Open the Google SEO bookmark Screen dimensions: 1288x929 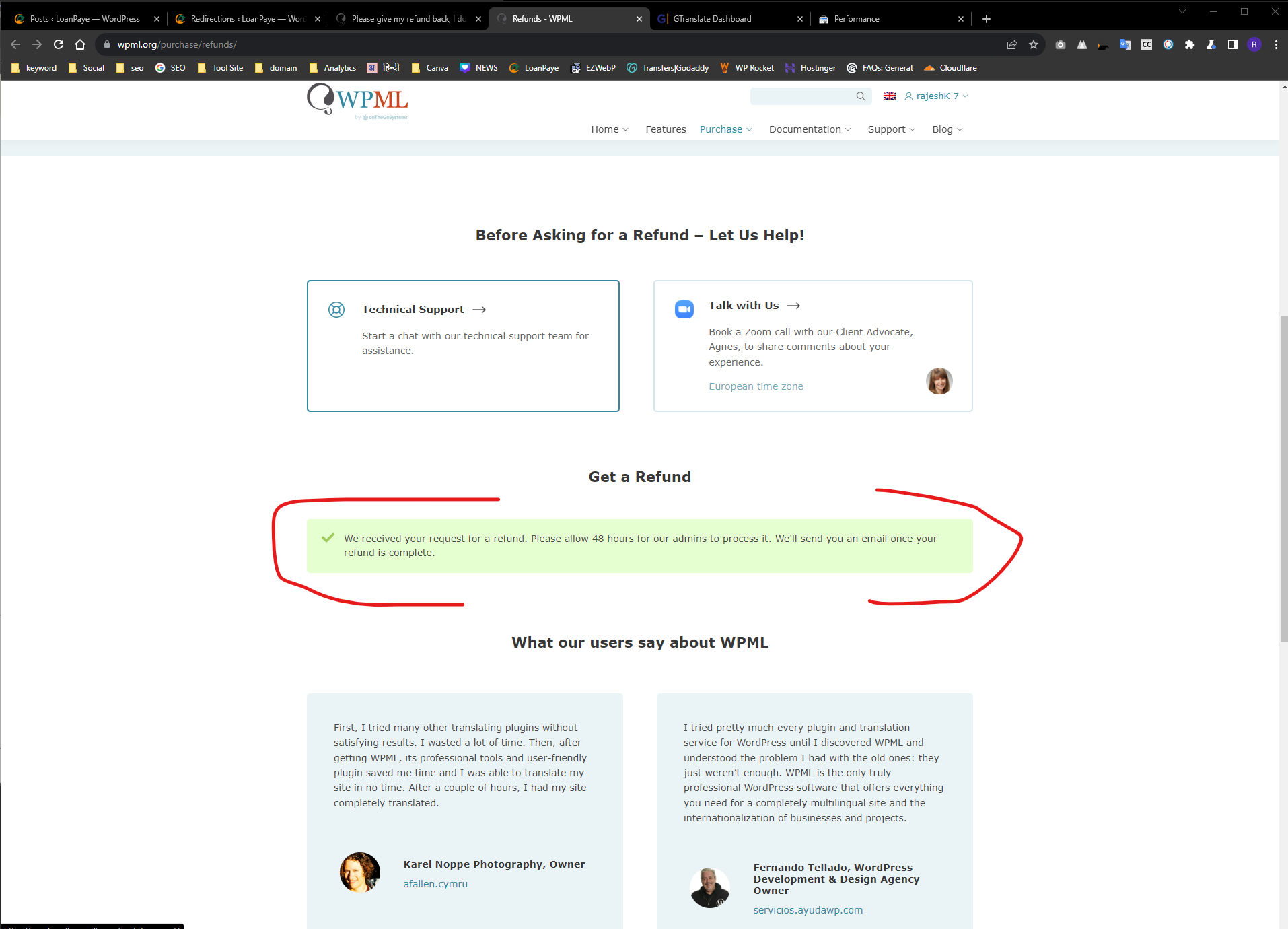click(170, 68)
